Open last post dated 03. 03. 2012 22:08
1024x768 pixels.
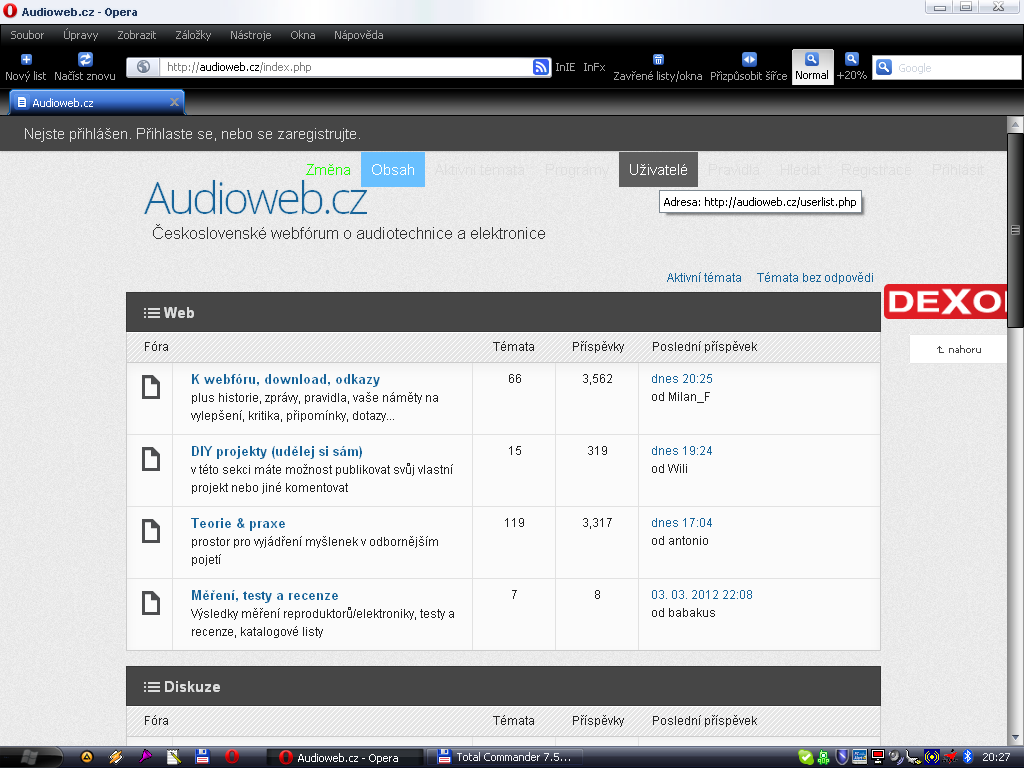coord(701,595)
